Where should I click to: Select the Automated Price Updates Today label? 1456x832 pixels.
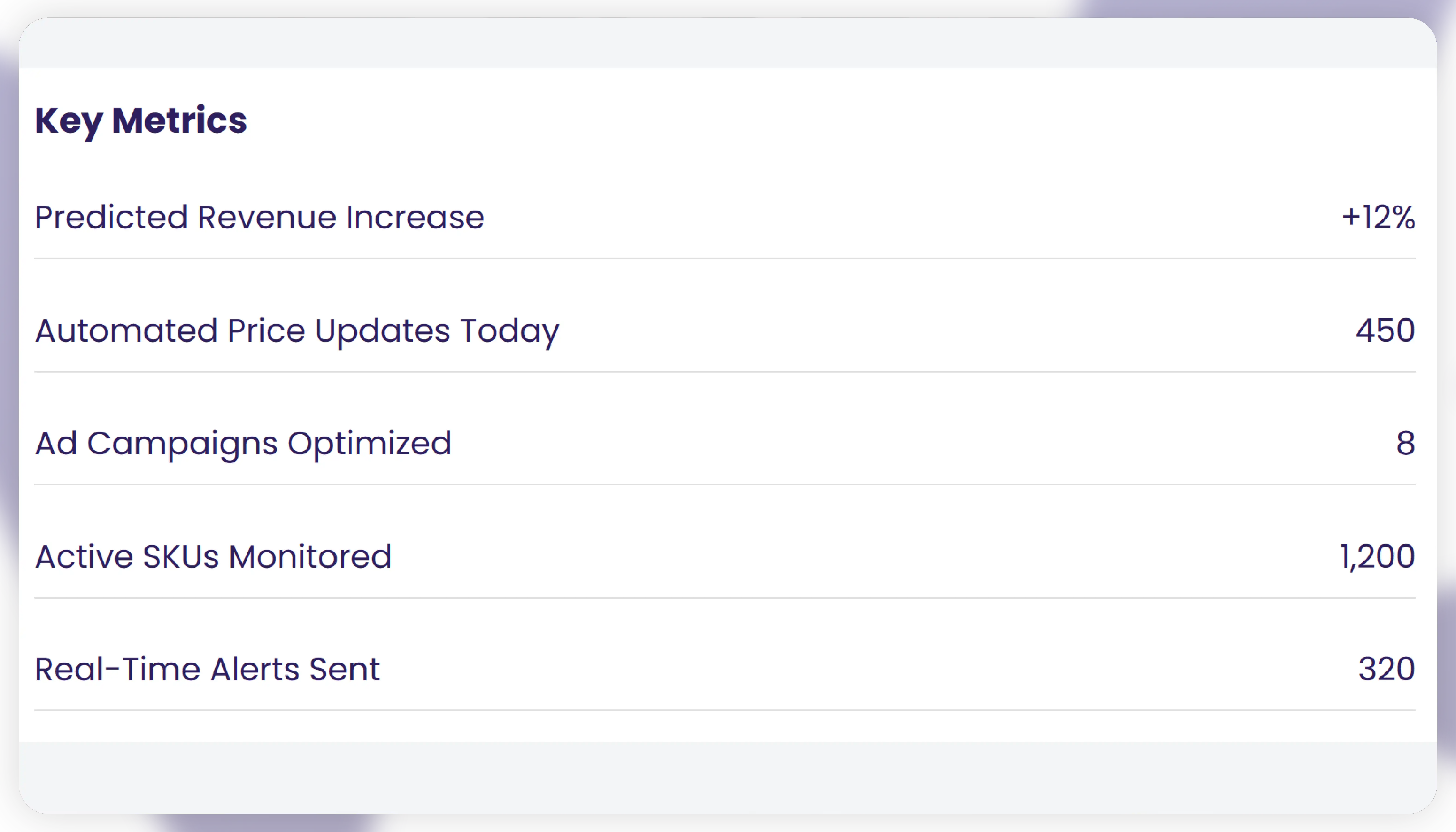click(297, 331)
